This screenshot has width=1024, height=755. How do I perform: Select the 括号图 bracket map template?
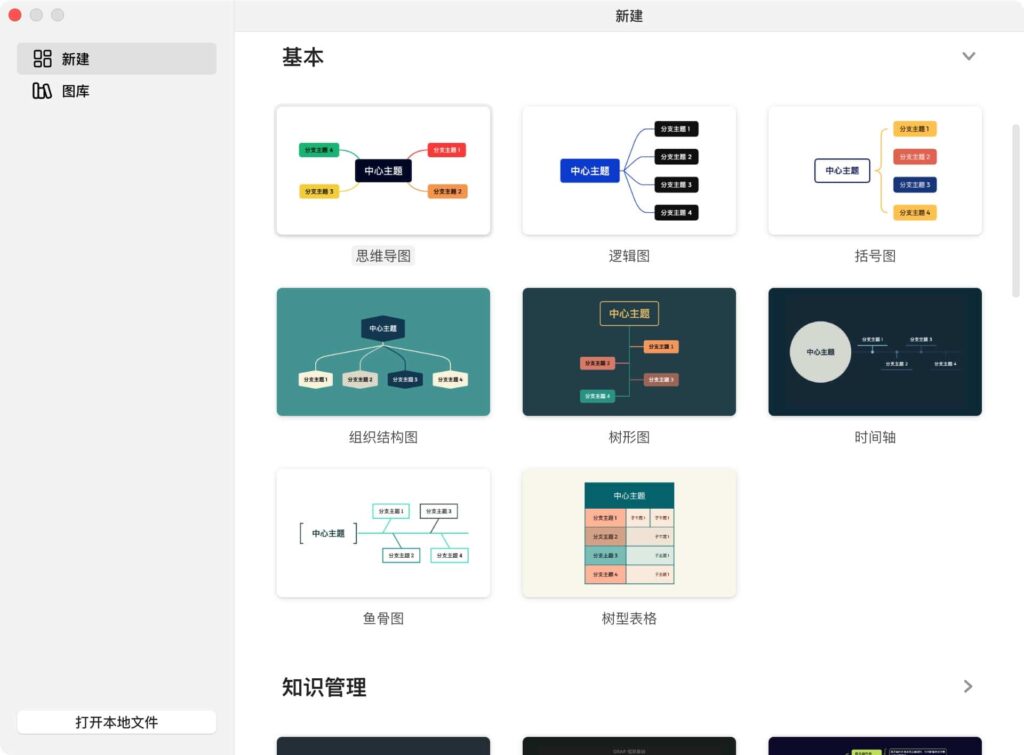point(874,170)
